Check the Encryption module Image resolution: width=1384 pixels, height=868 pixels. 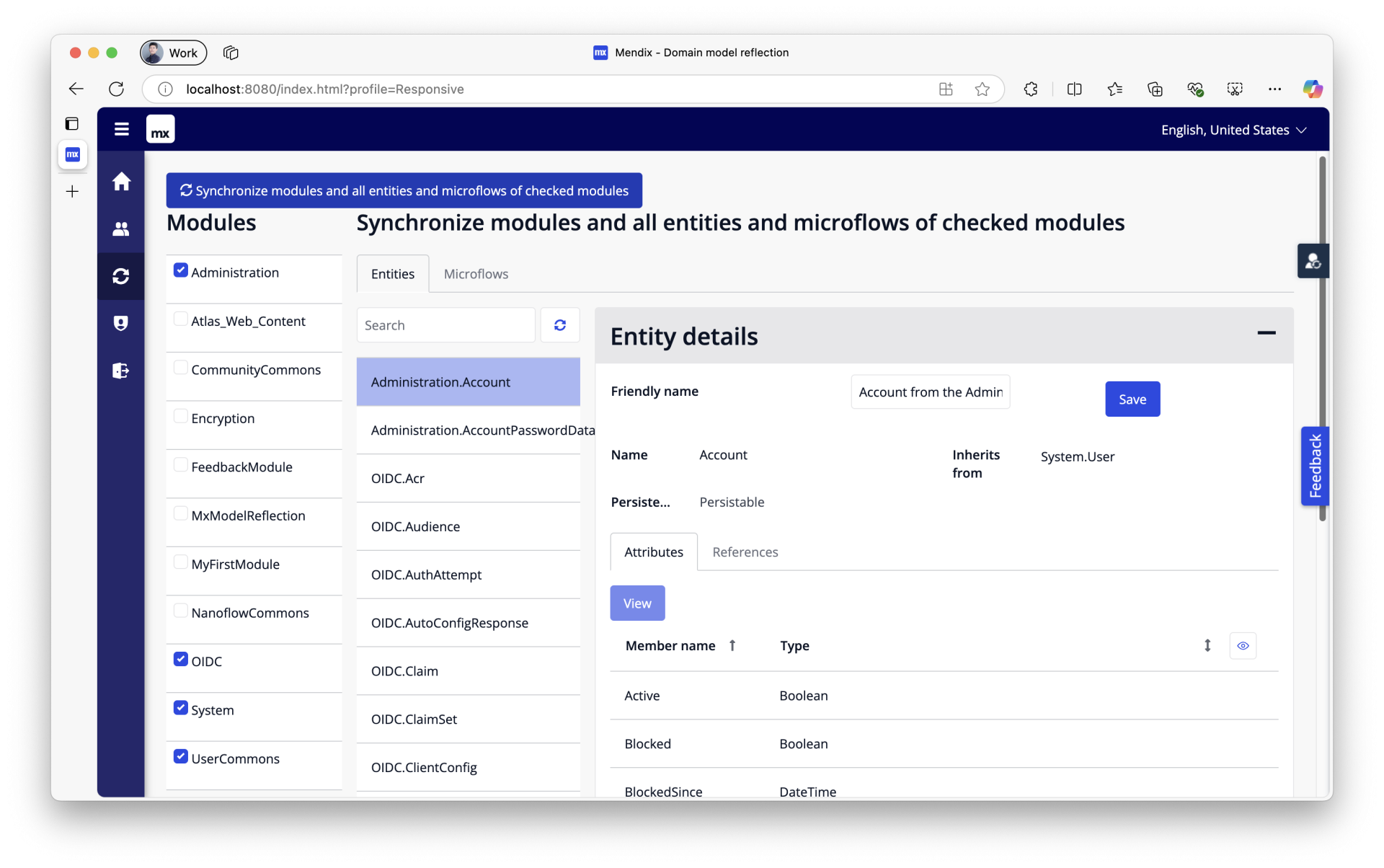181,417
